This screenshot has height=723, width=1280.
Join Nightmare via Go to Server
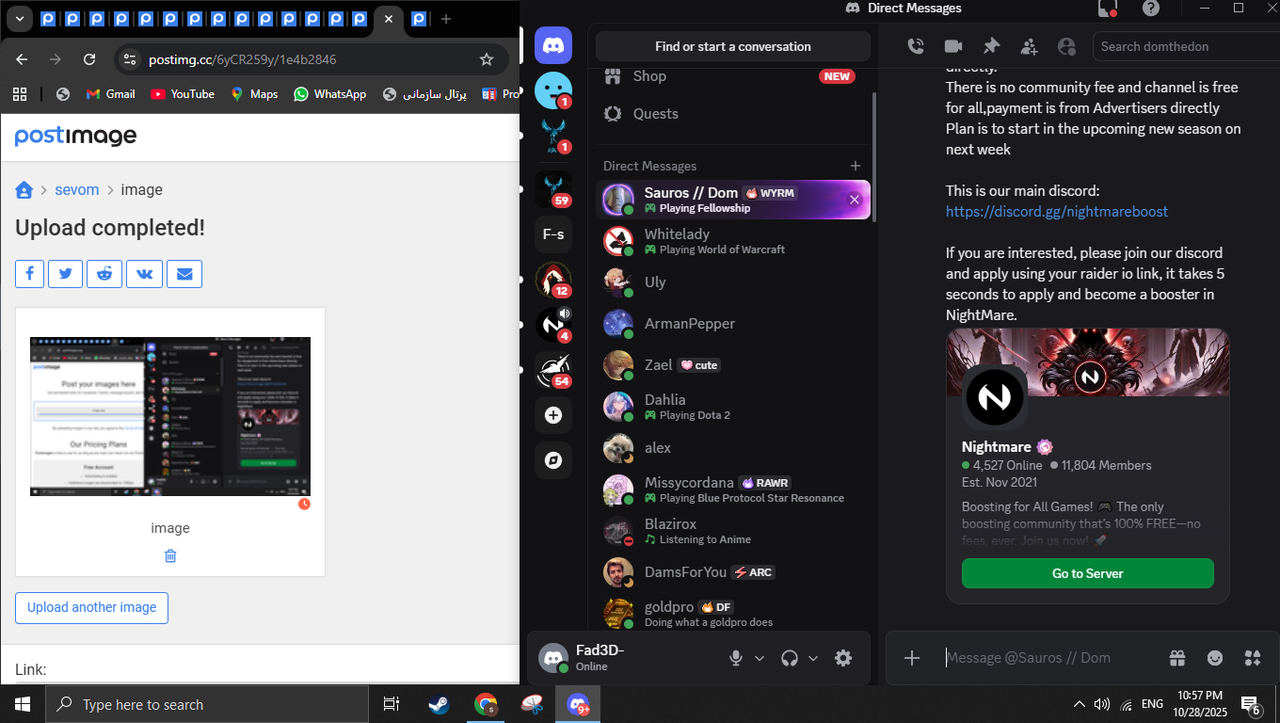[1088, 573]
